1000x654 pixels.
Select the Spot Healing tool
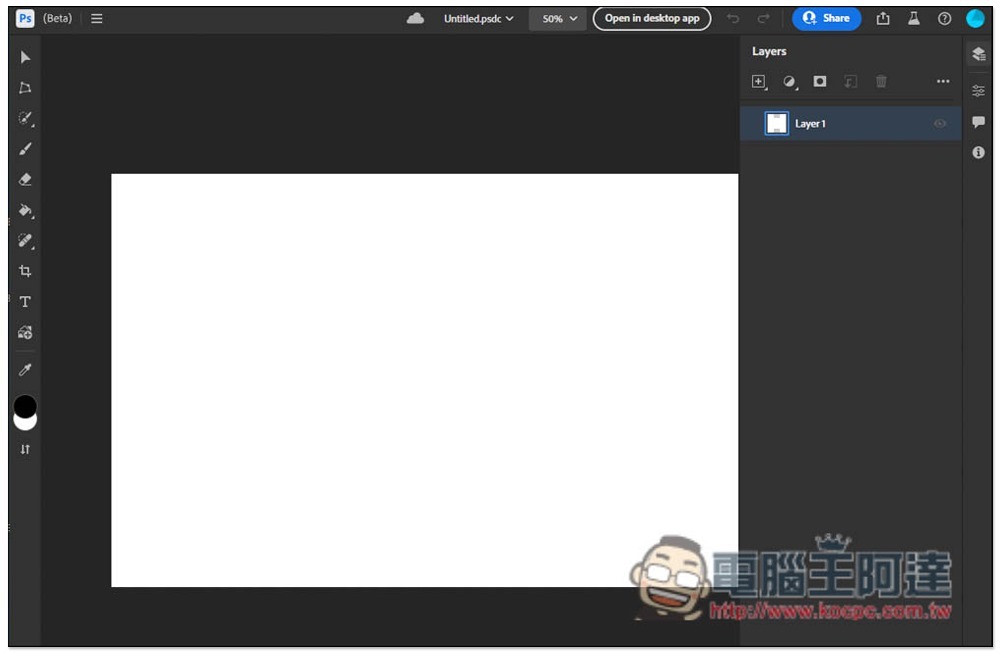pyautogui.click(x=25, y=241)
